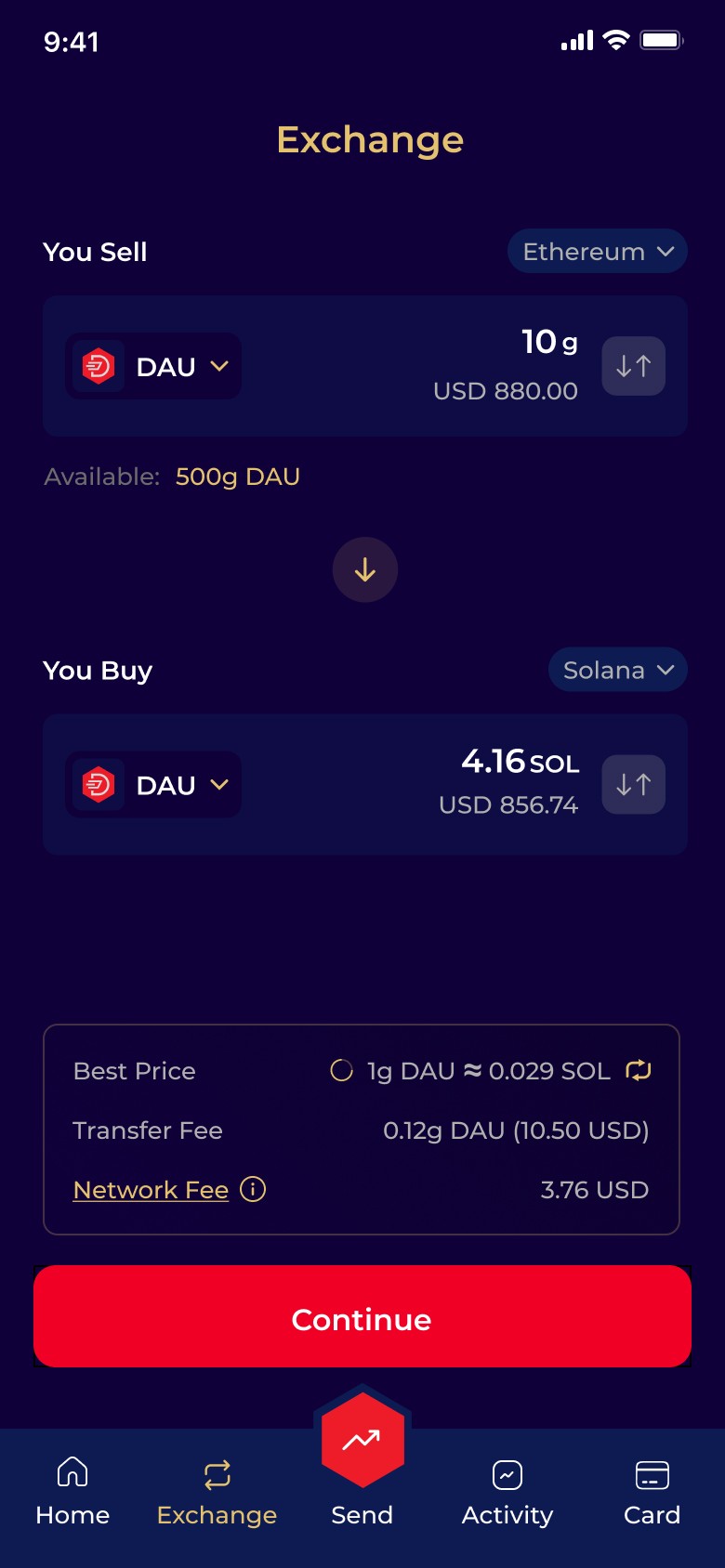Click the Network Fee info icon
This screenshot has width=725, height=1568.
click(x=253, y=1189)
